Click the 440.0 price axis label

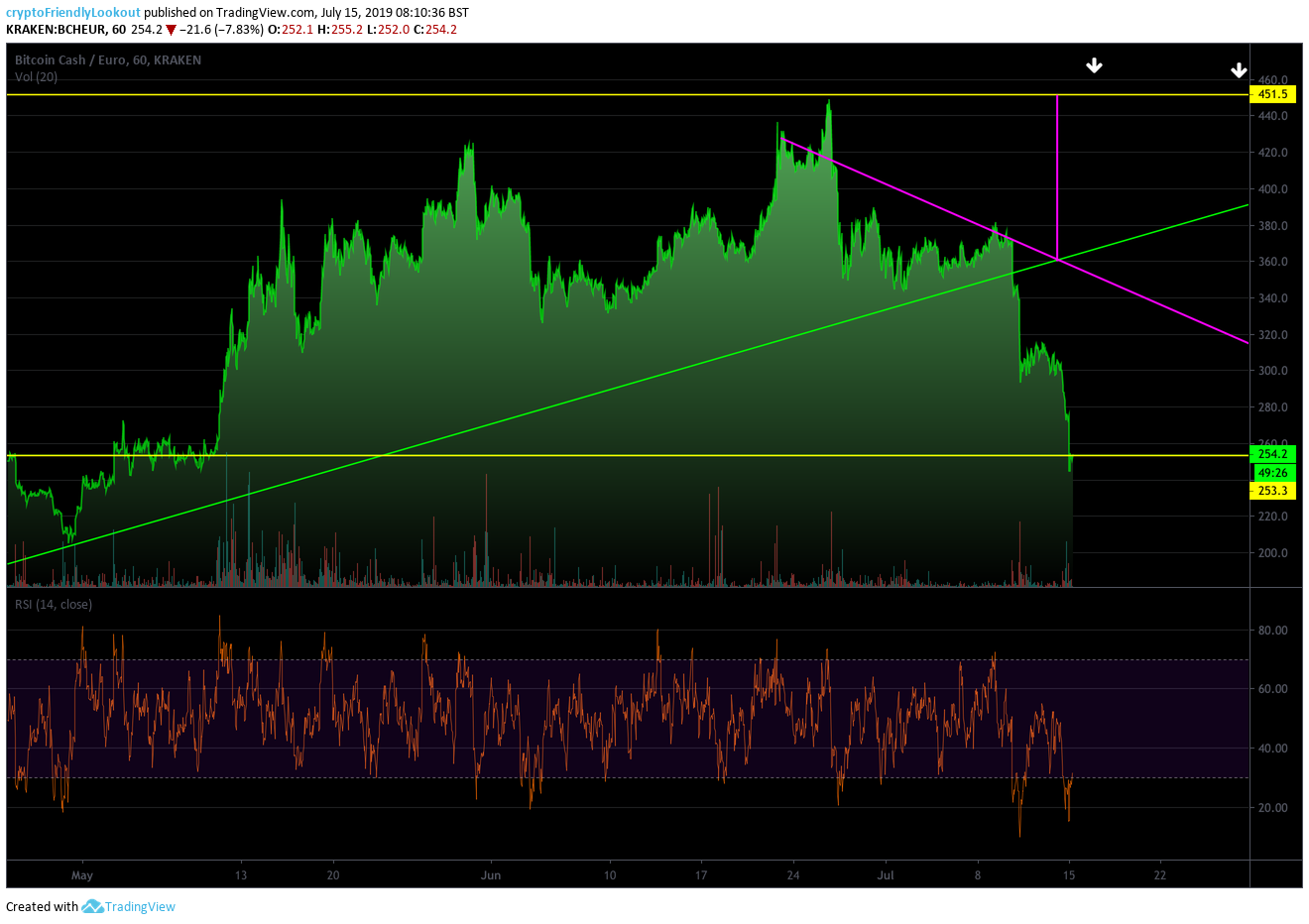coord(1273,116)
